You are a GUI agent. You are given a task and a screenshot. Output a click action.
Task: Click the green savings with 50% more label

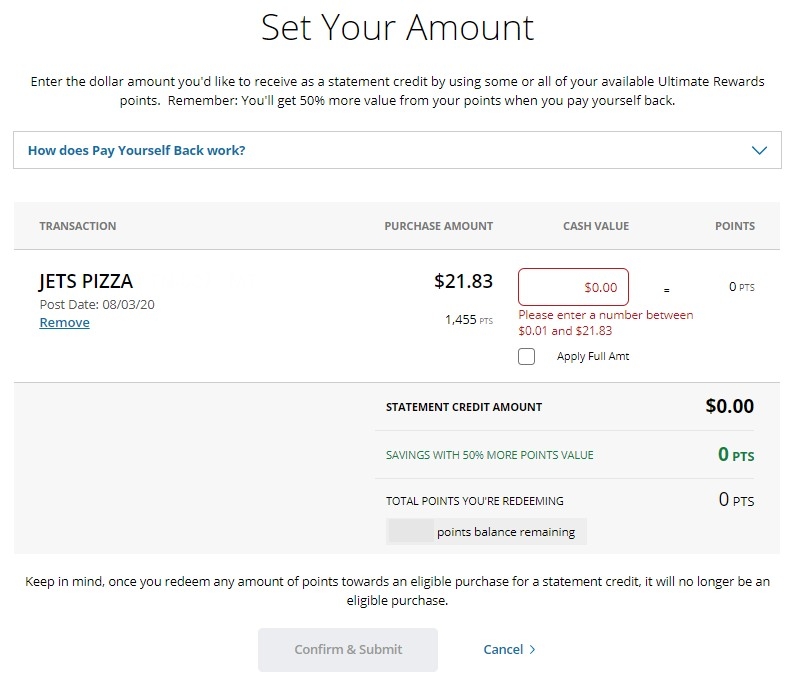click(x=489, y=455)
